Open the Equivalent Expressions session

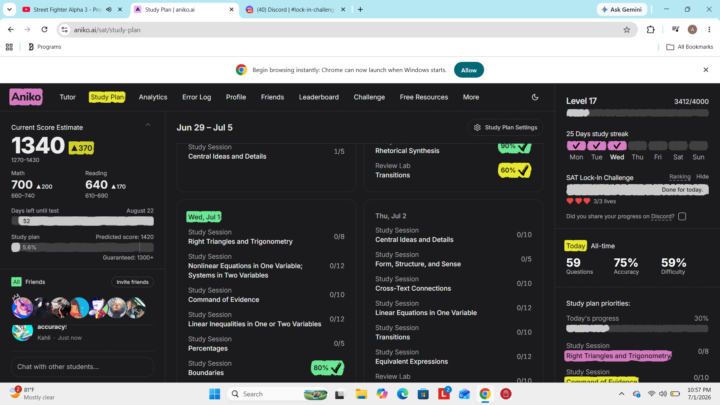(453, 357)
